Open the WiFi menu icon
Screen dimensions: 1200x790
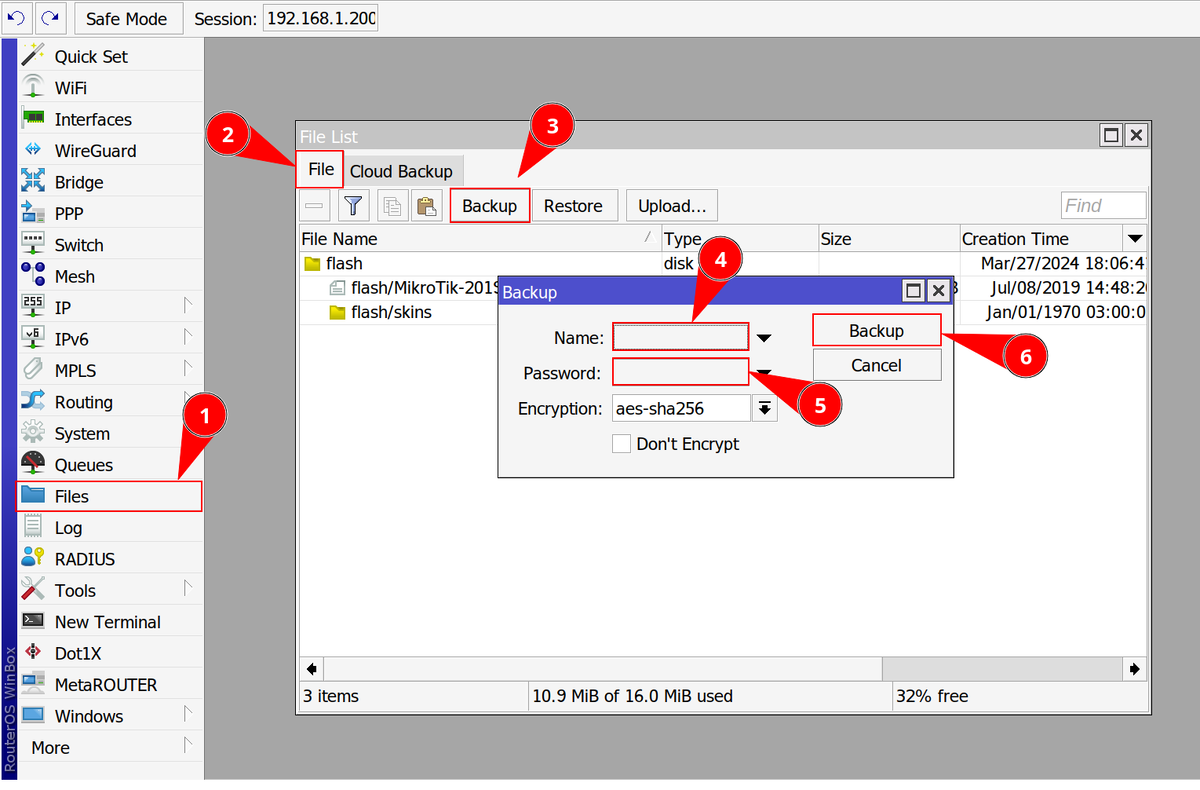(x=34, y=87)
